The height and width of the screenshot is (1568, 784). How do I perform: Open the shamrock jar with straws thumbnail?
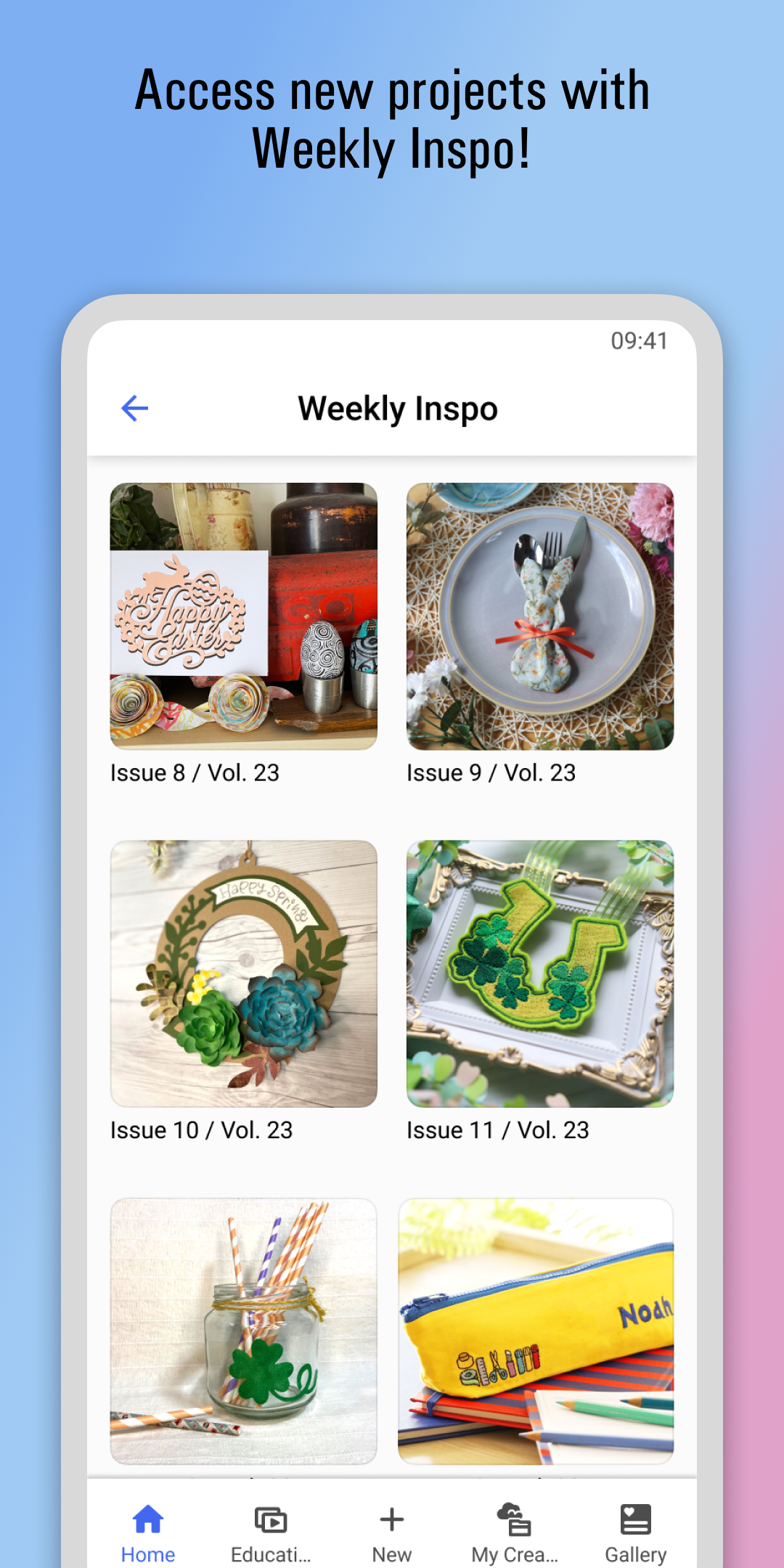click(244, 1331)
